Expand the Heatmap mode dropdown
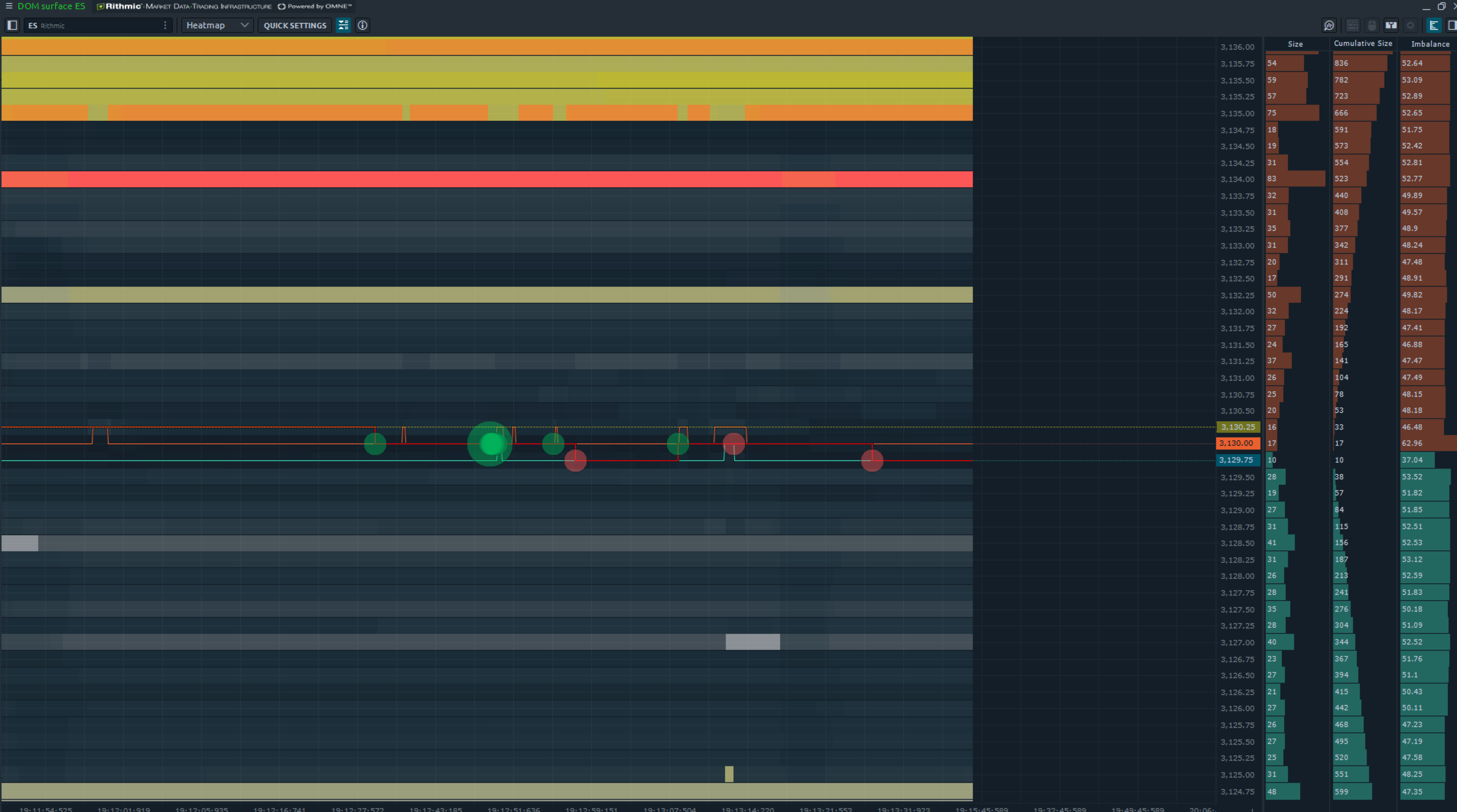Screen dimensions: 1457x812 (x=217, y=26)
